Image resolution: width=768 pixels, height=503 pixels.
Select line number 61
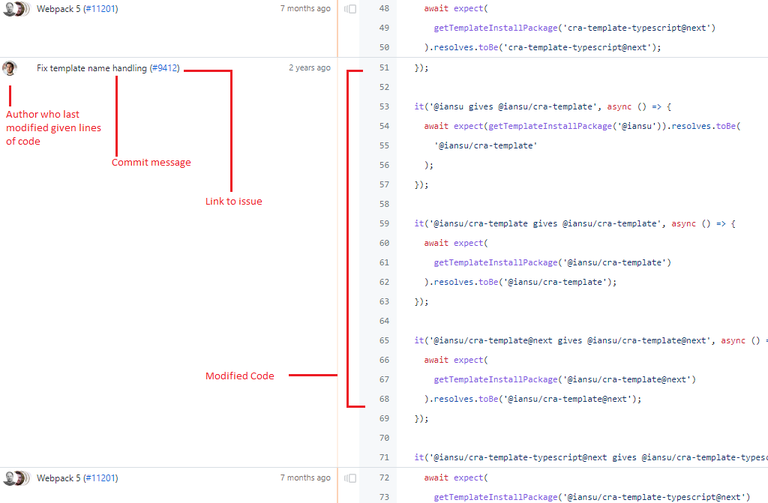[x=384, y=263]
